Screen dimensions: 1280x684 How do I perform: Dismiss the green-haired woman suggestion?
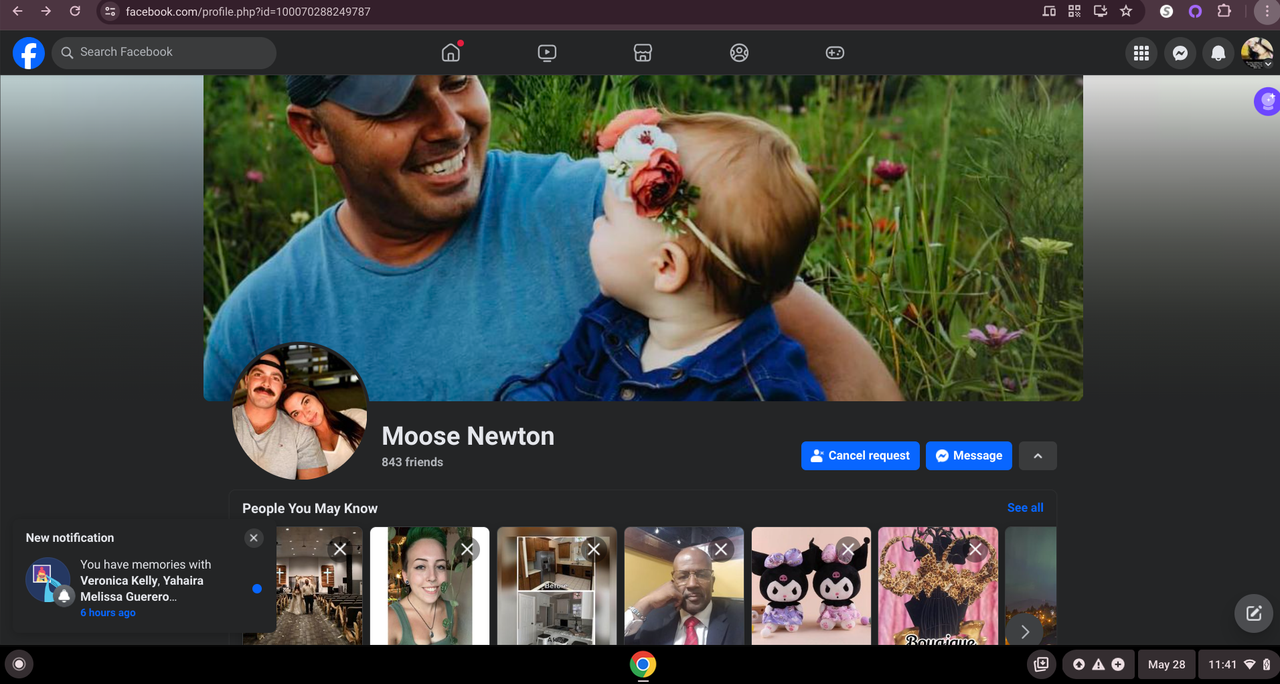click(467, 549)
